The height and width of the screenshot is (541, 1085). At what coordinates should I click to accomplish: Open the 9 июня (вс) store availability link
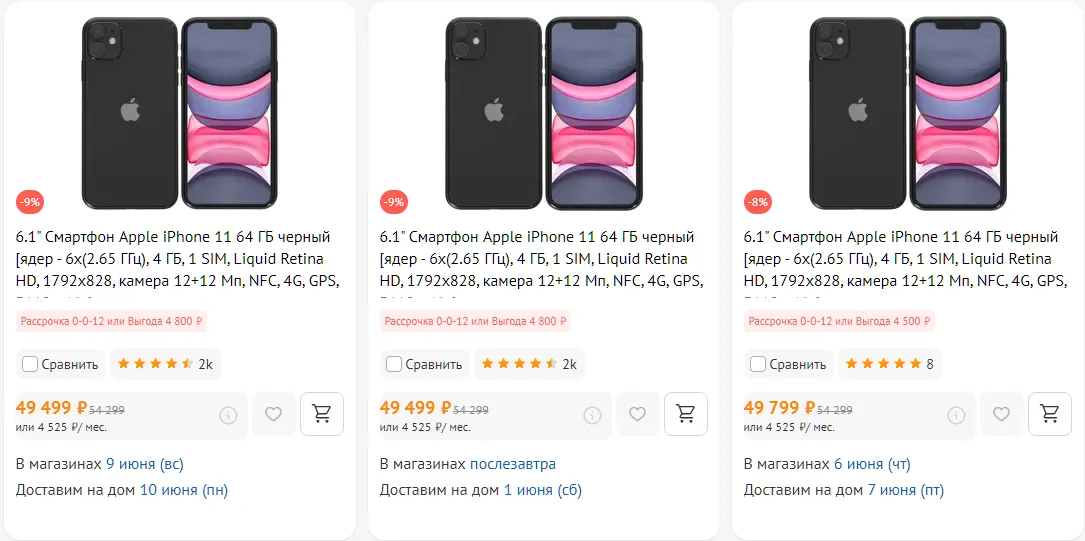pyautogui.click(x=144, y=464)
